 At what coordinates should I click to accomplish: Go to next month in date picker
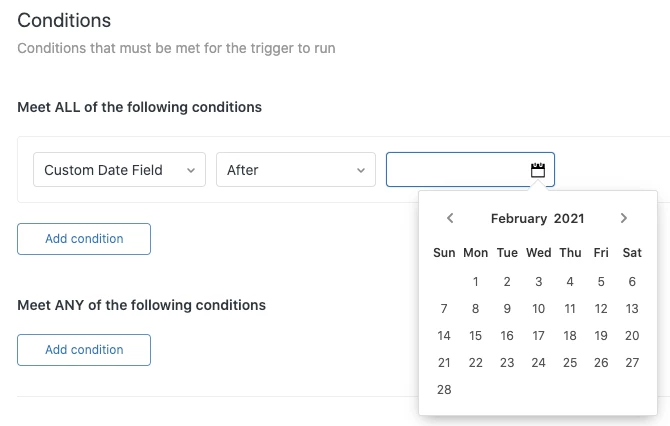point(623,218)
